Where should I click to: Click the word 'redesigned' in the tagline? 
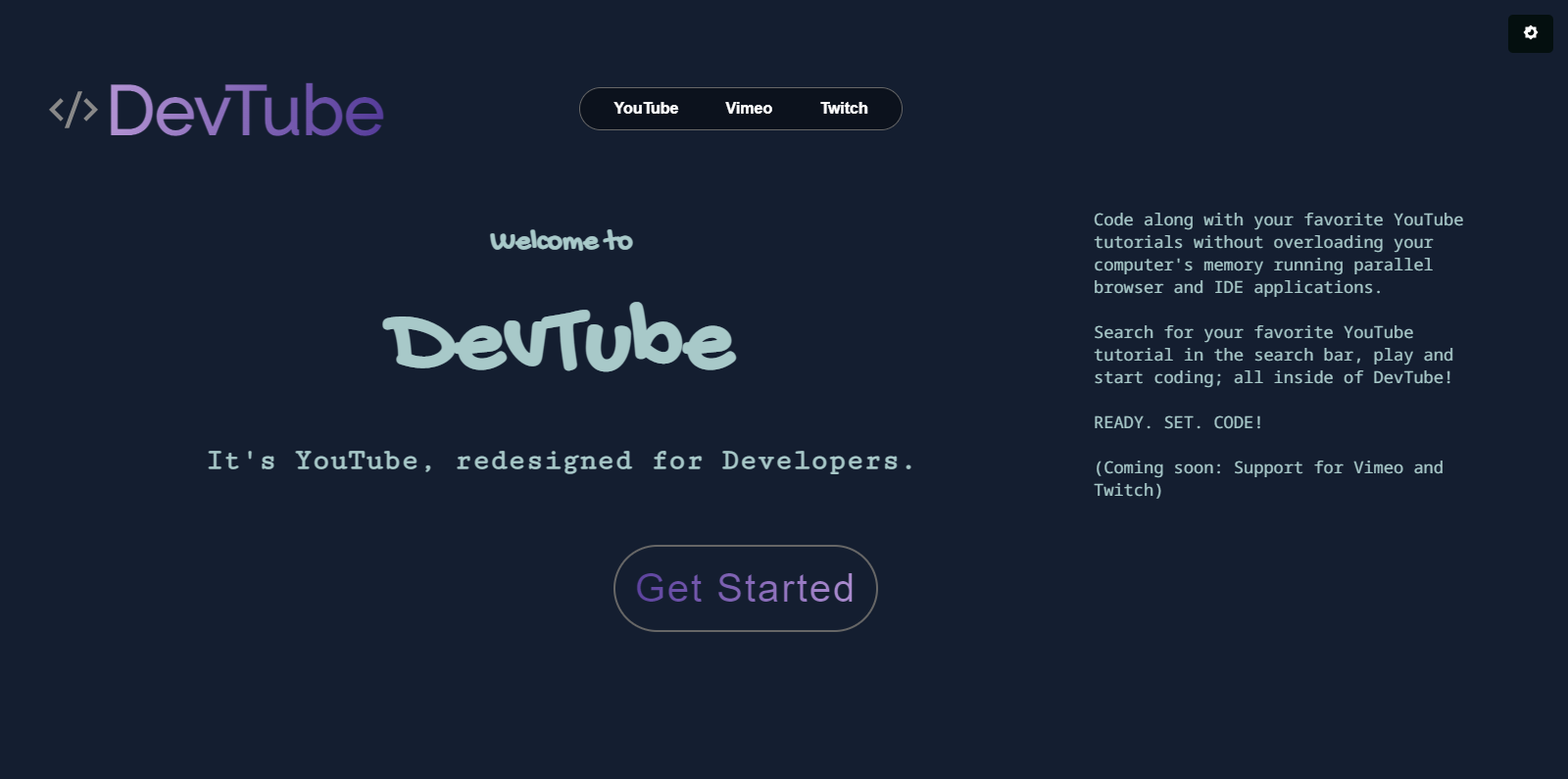point(544,461)
